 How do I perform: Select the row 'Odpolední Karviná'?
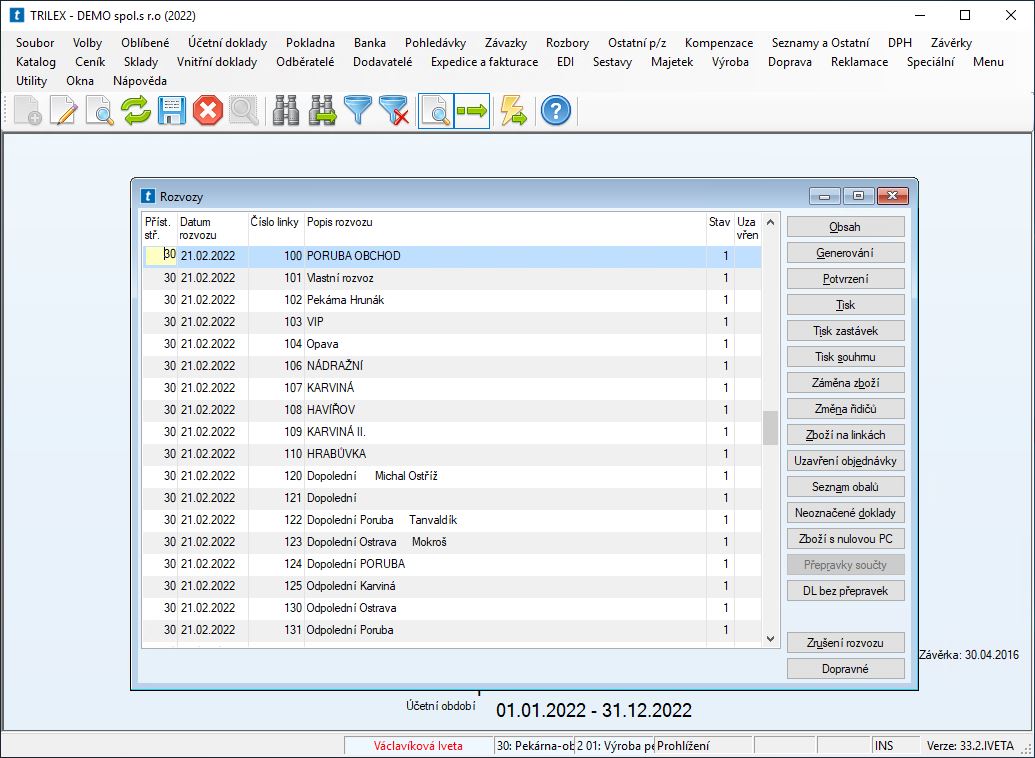pyautogui.click(x=451, y=586)
